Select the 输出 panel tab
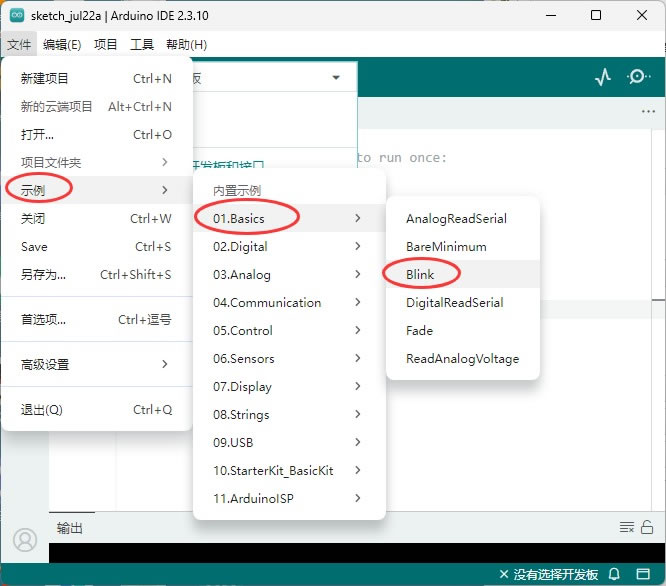The width and height of the screenshot is (666, 586). (x=70, y=528)
